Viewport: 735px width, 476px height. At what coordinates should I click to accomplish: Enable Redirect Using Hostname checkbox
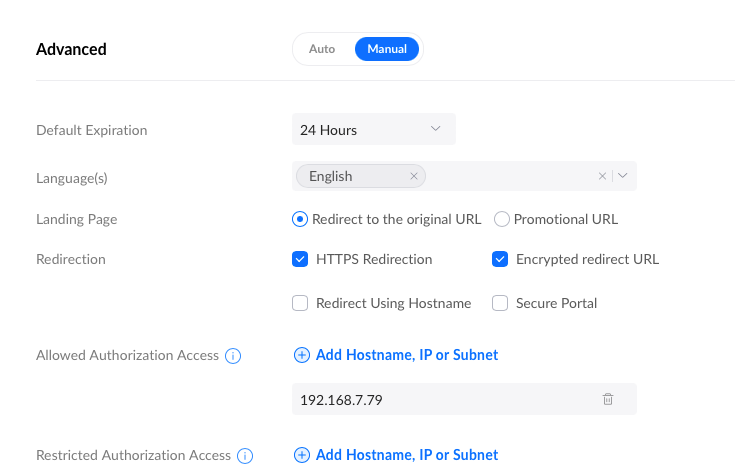coord(300,303)
